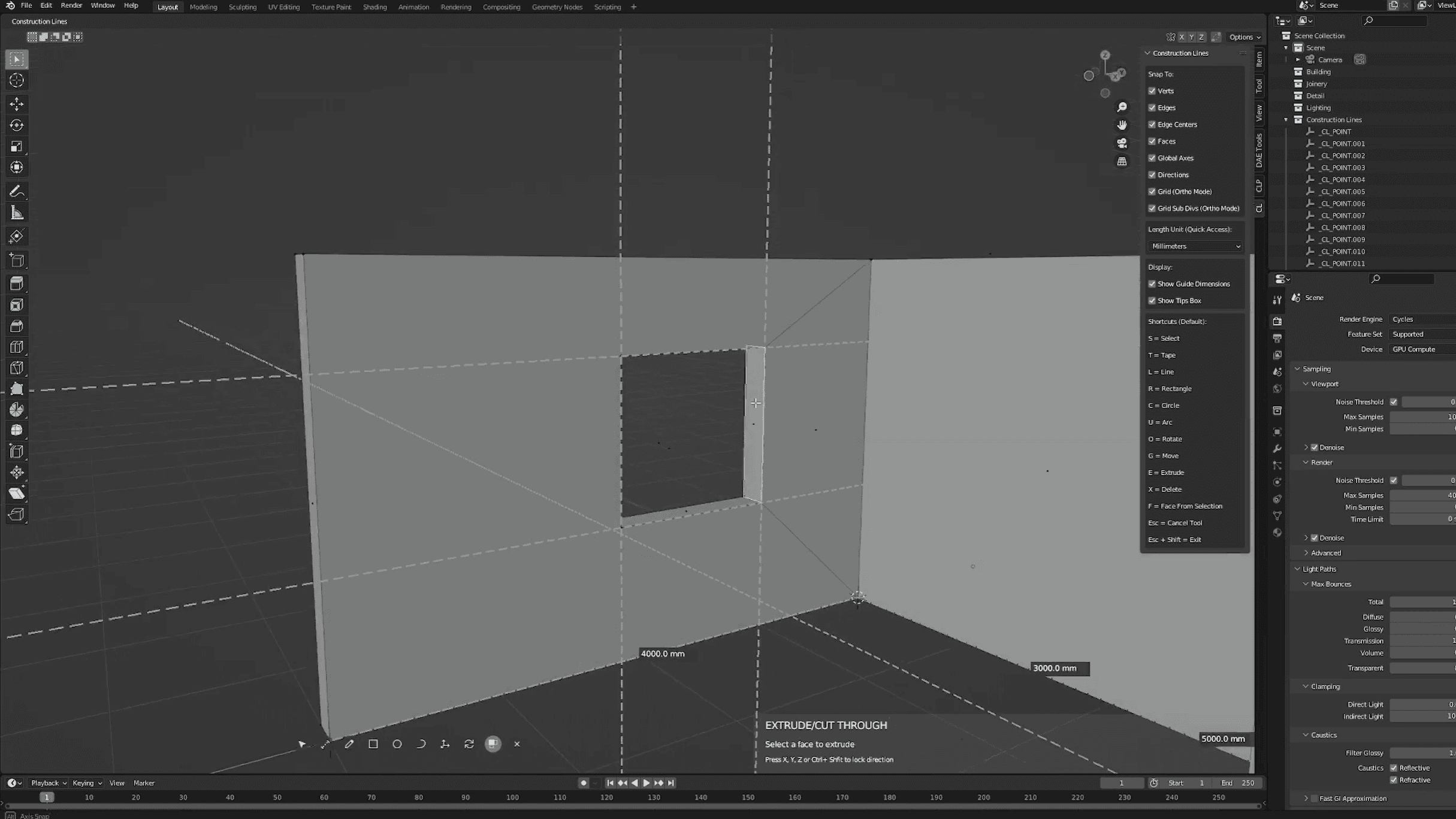Select the Rotate tool
The image size is (1456, 819).
pyautogui.click(x=17, y=125)
